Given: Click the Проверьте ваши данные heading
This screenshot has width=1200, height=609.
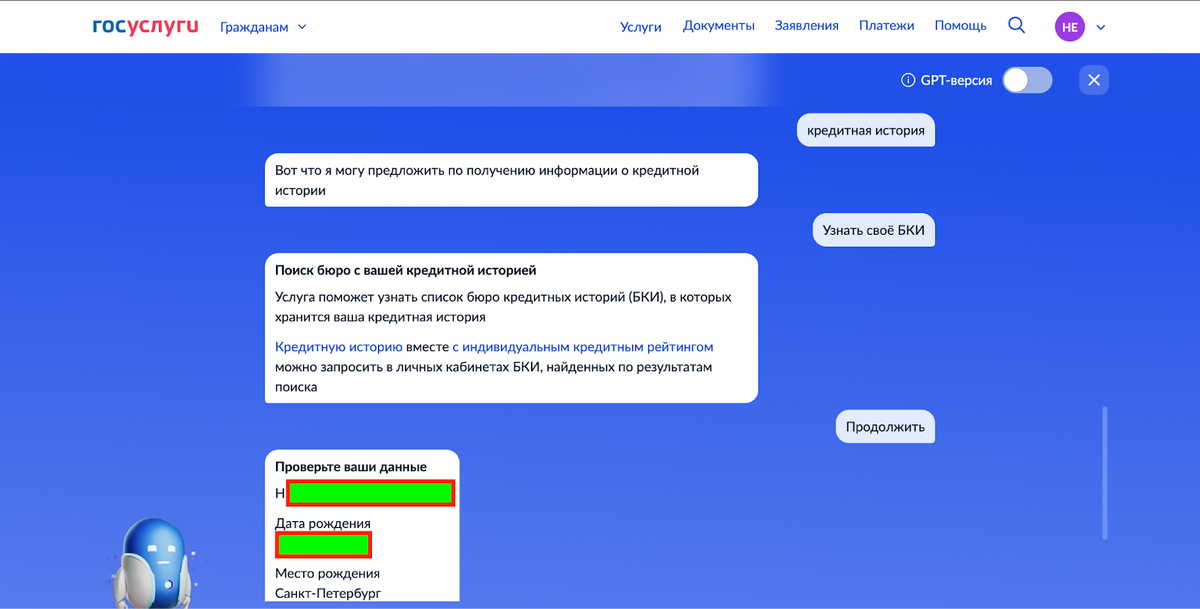Looking at the screenshot, I should [x=351, y=467].
